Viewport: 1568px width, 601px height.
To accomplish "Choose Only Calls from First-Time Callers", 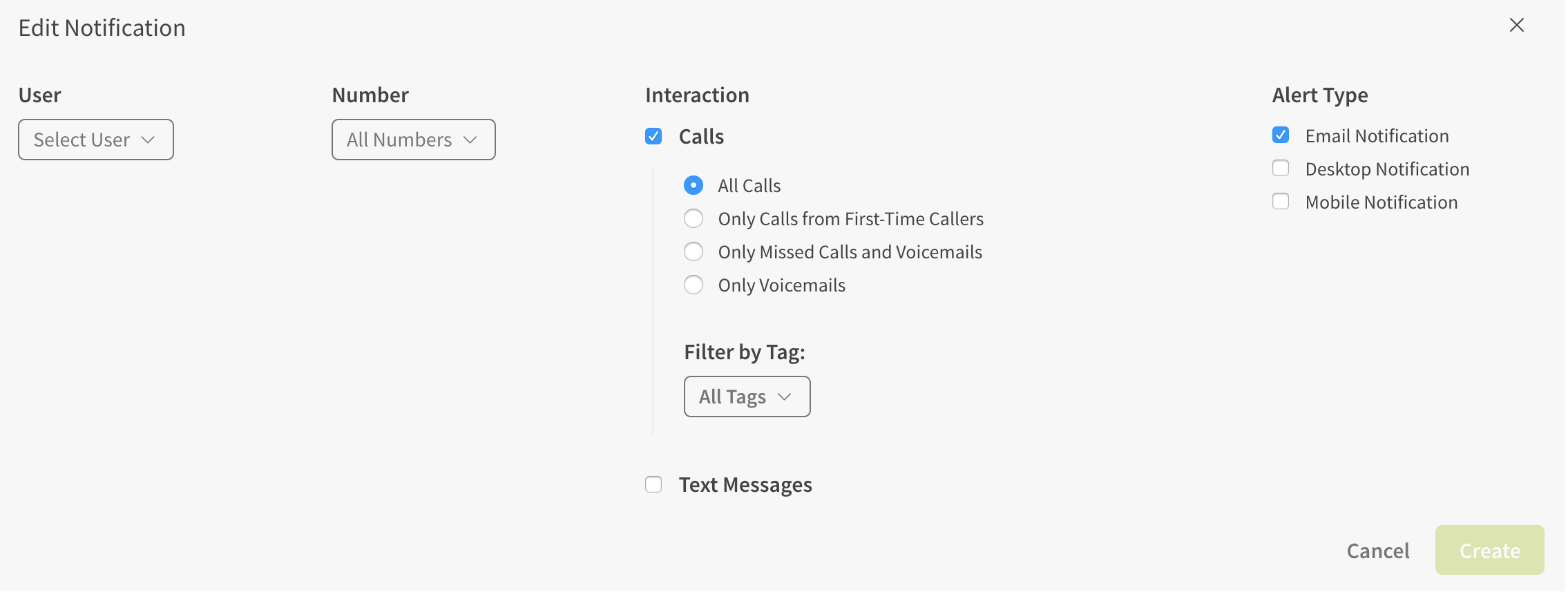I will click(x=694, y=218).
